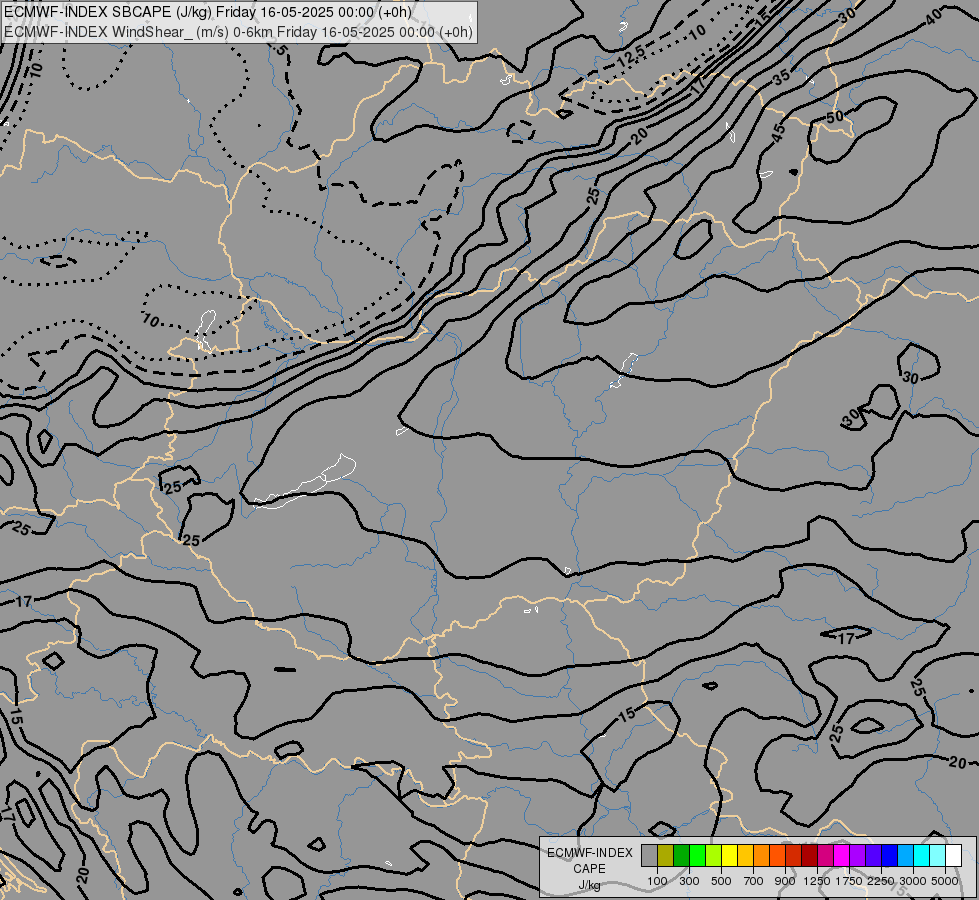Click the legend tick label 1250

tap(817, 881)
